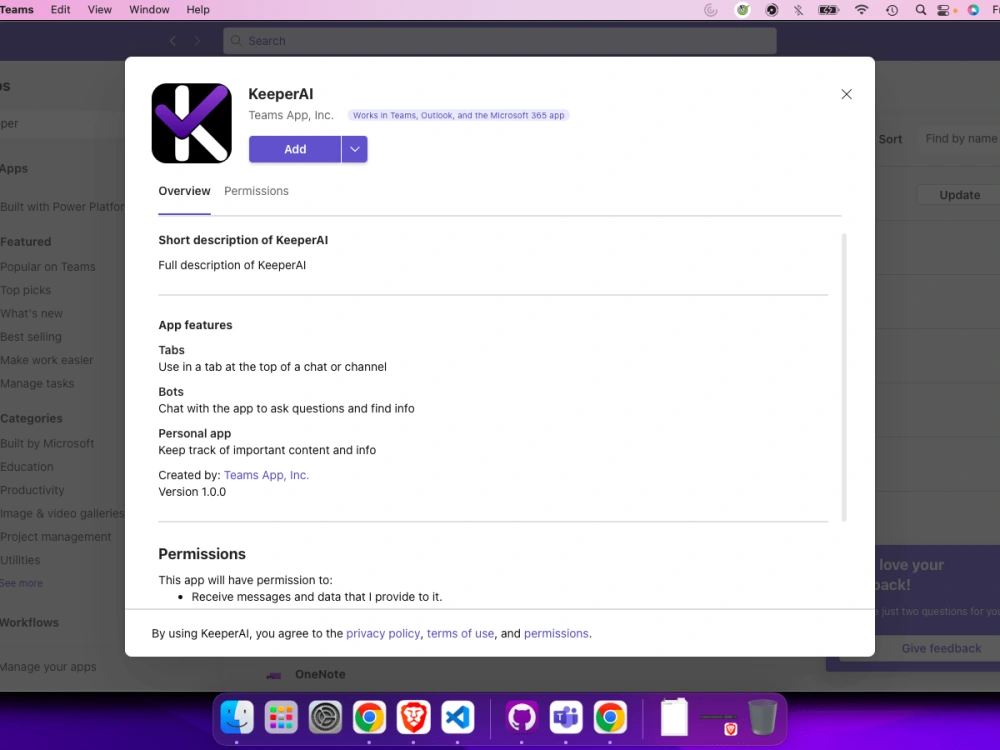Open Visual Studio Code from the Dock
The image size is (1000, 750).
pos(457,717)
